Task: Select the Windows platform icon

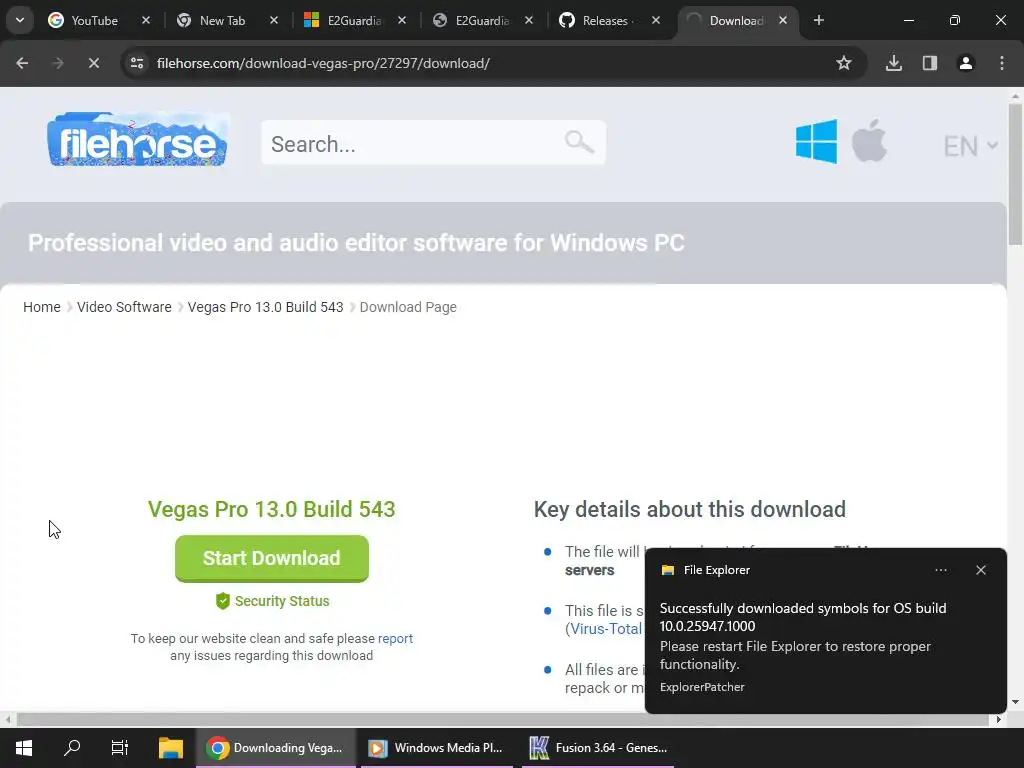Action: (x=816, y=141)
